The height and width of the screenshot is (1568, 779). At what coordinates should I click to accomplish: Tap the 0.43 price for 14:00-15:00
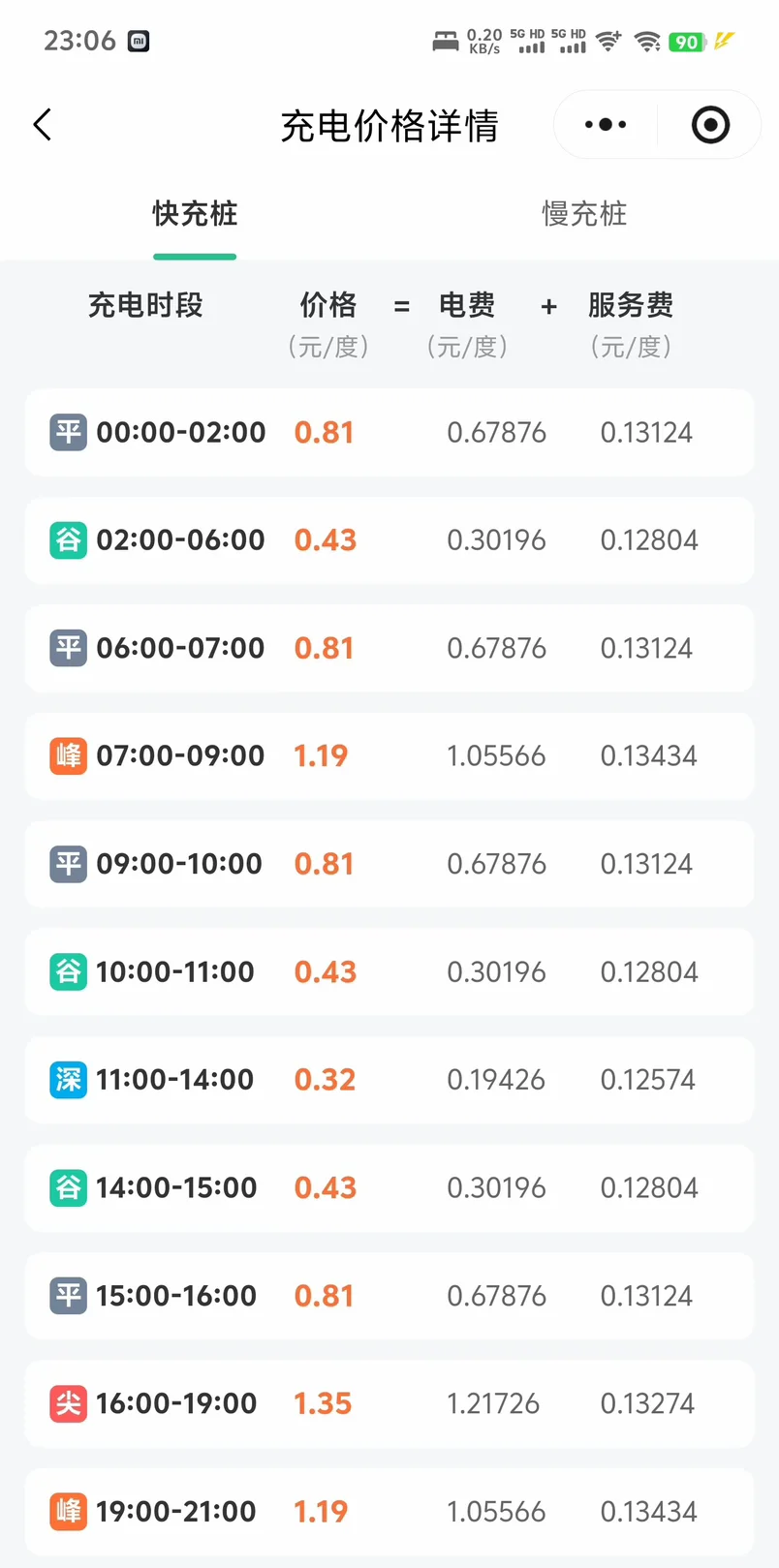[x=326, y=1187]
